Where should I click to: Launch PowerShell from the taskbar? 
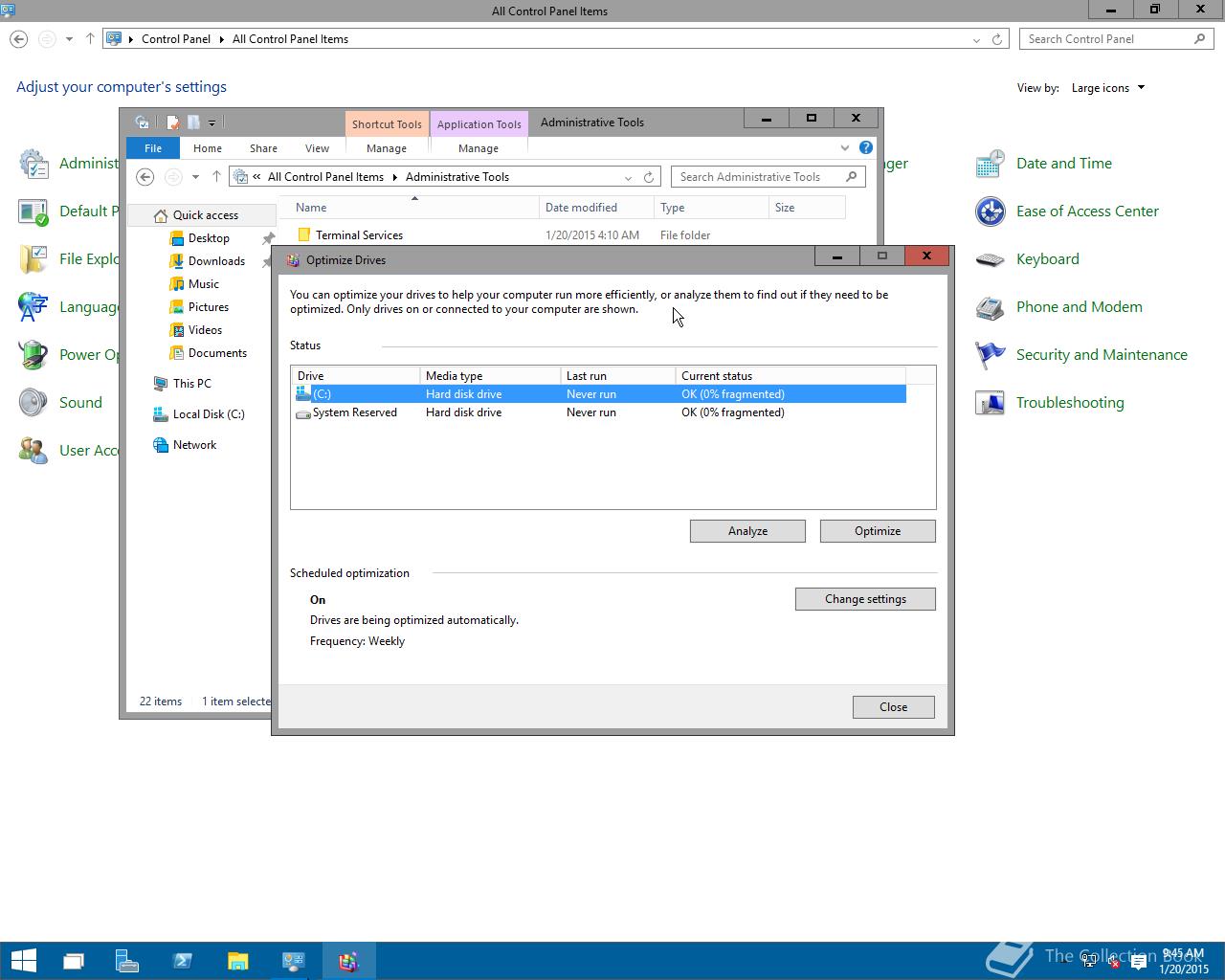pos(183,961)
